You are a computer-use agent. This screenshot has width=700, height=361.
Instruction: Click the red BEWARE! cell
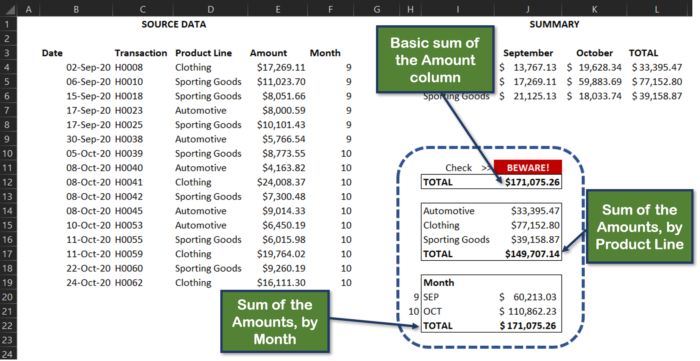[x=528, y=168]
